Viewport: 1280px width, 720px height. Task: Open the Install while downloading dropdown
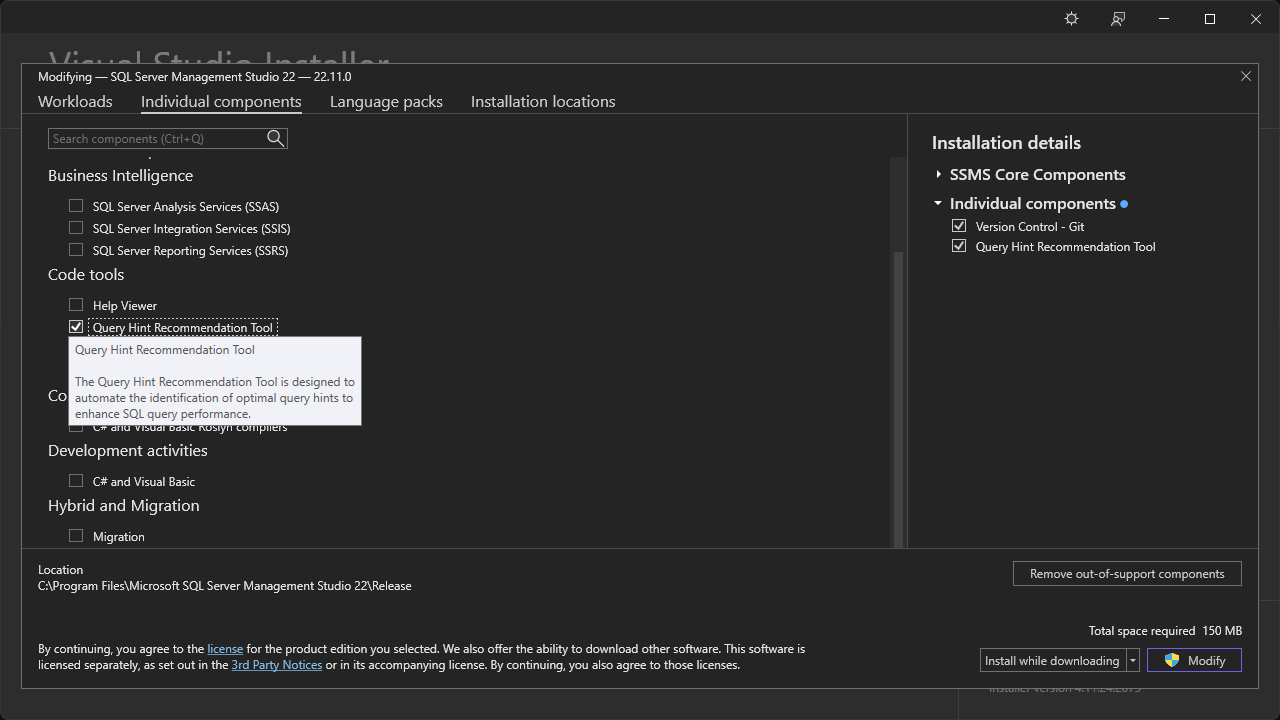1133,660
